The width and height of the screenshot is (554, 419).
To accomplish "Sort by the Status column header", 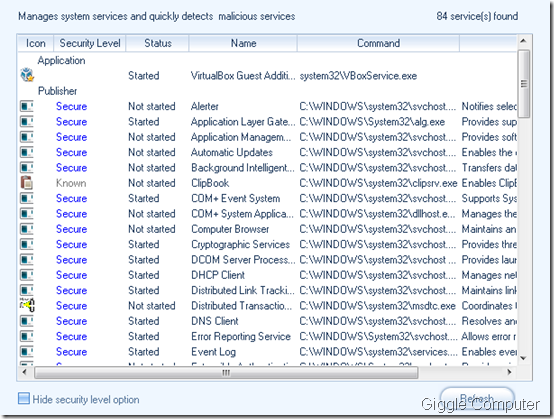I will click(x=158, y=43).
